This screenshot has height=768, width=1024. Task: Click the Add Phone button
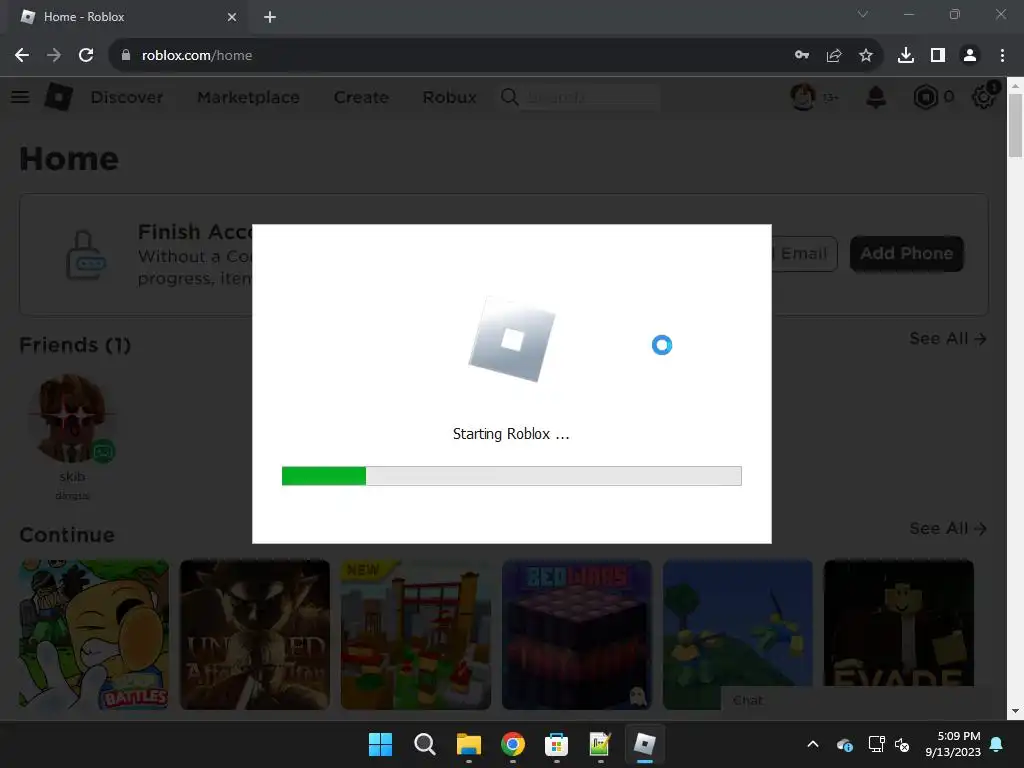point(906,253)
